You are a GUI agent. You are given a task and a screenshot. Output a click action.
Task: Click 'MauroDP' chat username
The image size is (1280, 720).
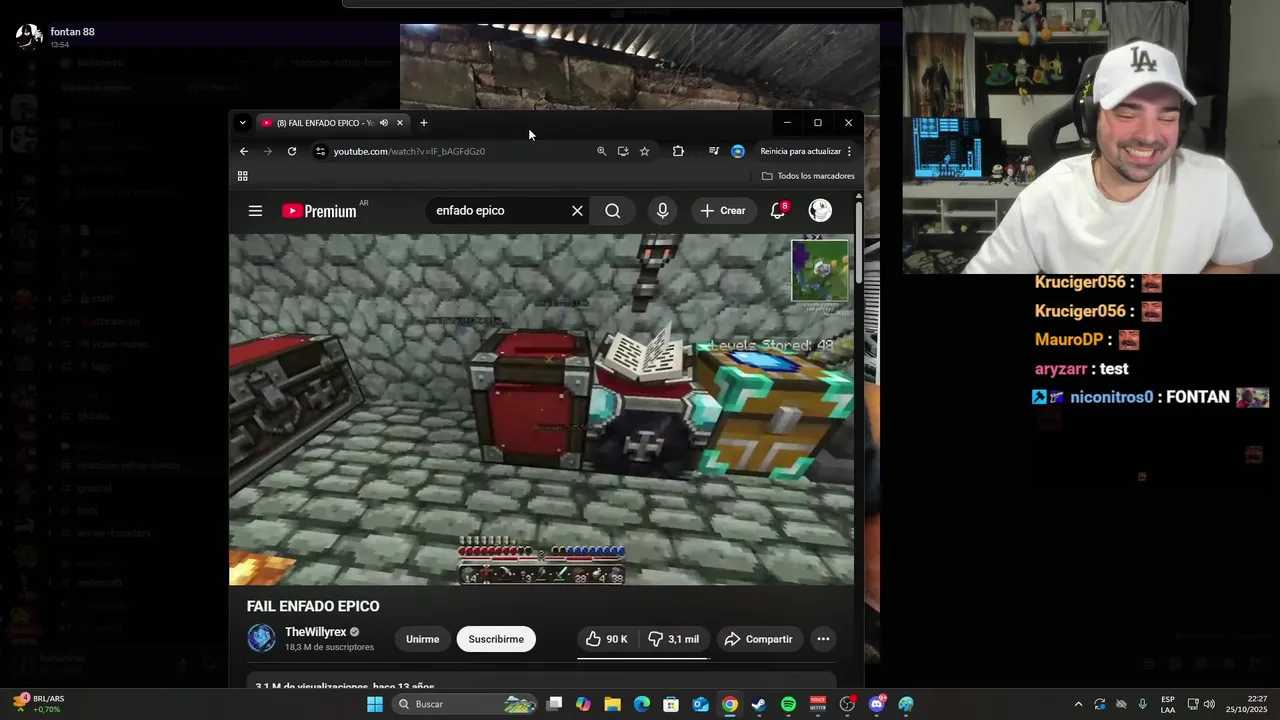click(1069, 340)
